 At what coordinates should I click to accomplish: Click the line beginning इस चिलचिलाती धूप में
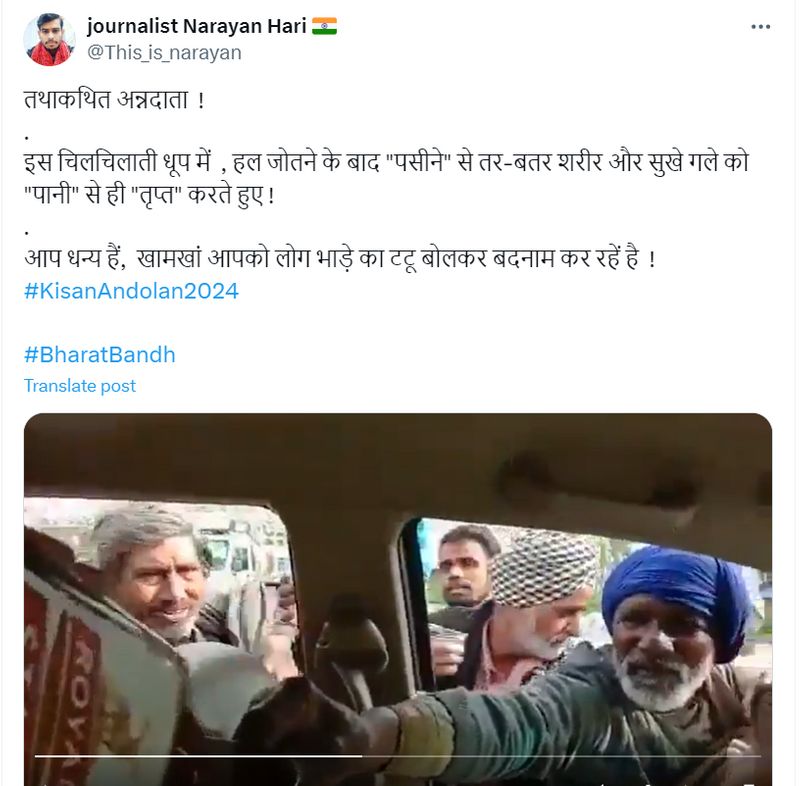point(386,162)
